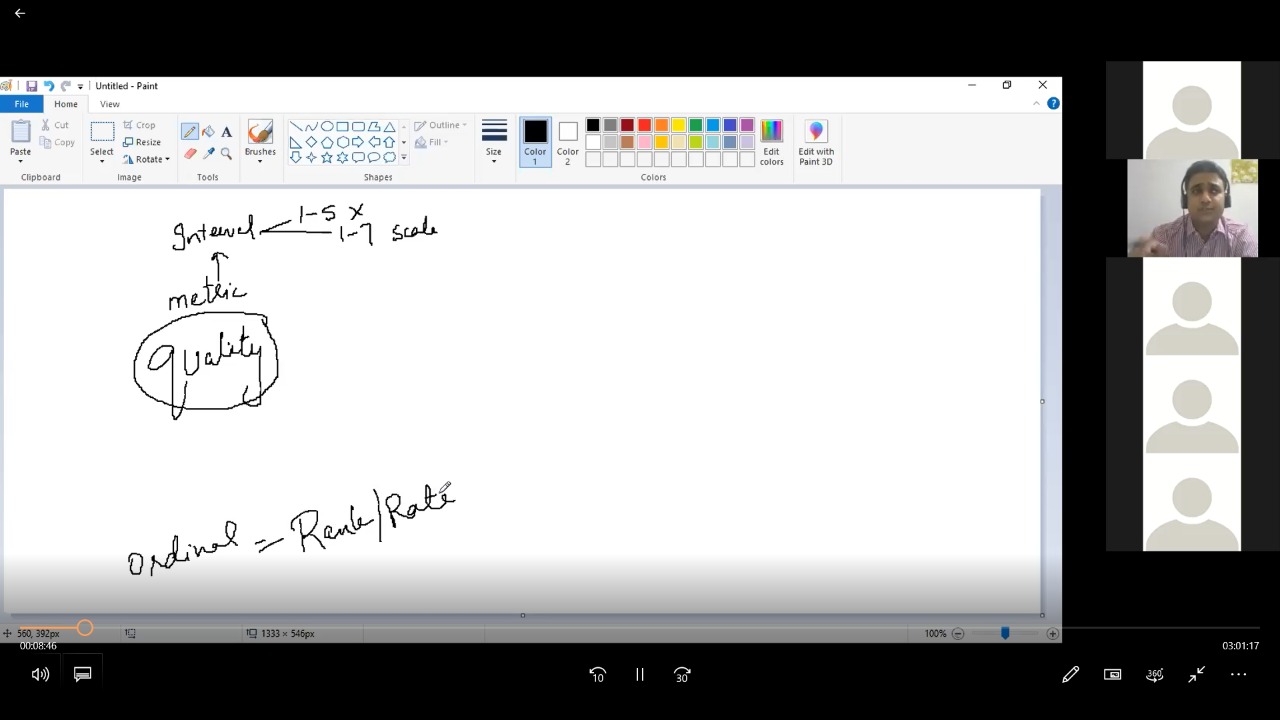Image resolution: width=1280 pixels, height=720 pixels.
Task: Click the topmost participant avatar tile
Action: 1192,110
